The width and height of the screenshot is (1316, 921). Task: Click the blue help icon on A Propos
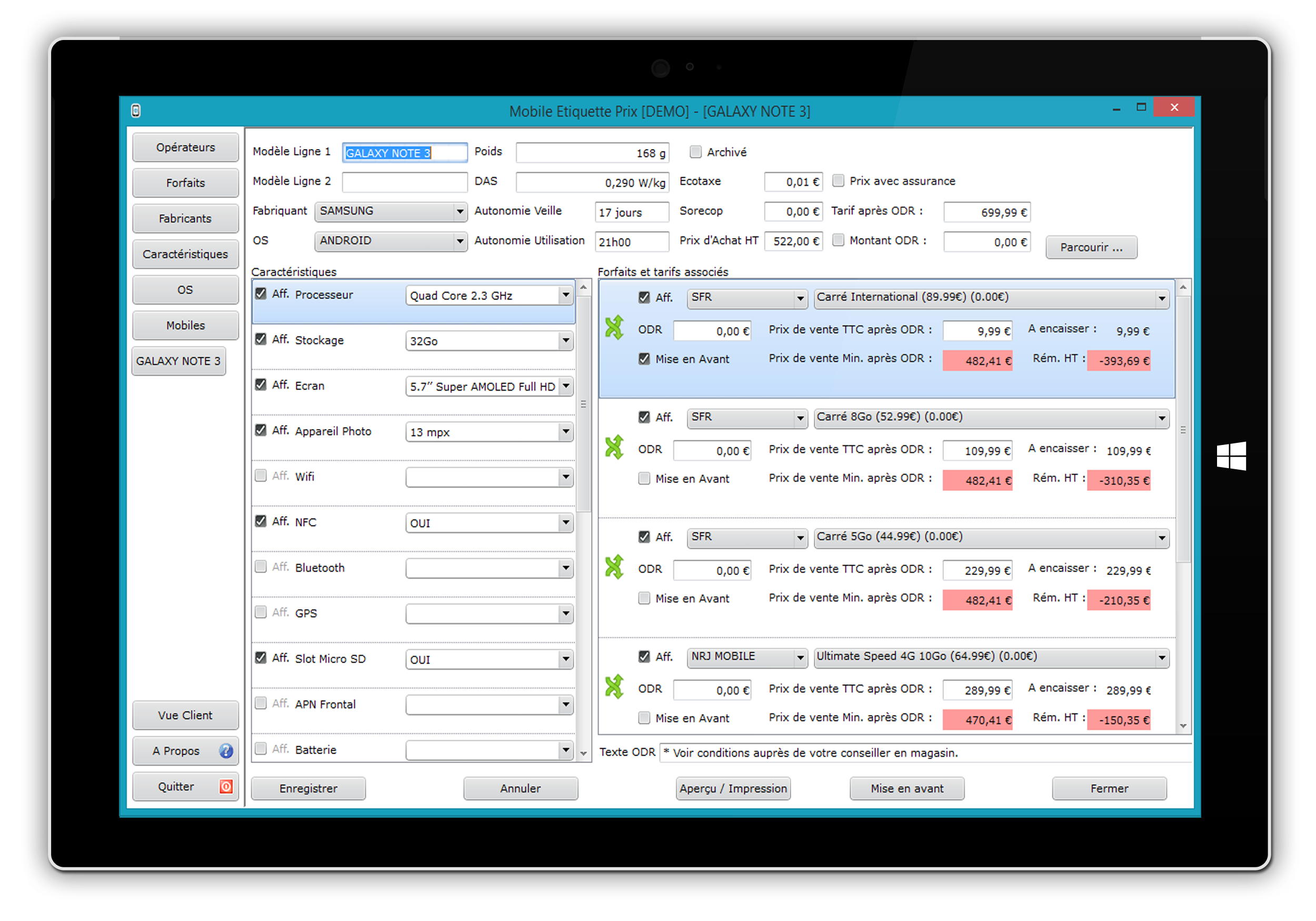click(x=226, y=751)
